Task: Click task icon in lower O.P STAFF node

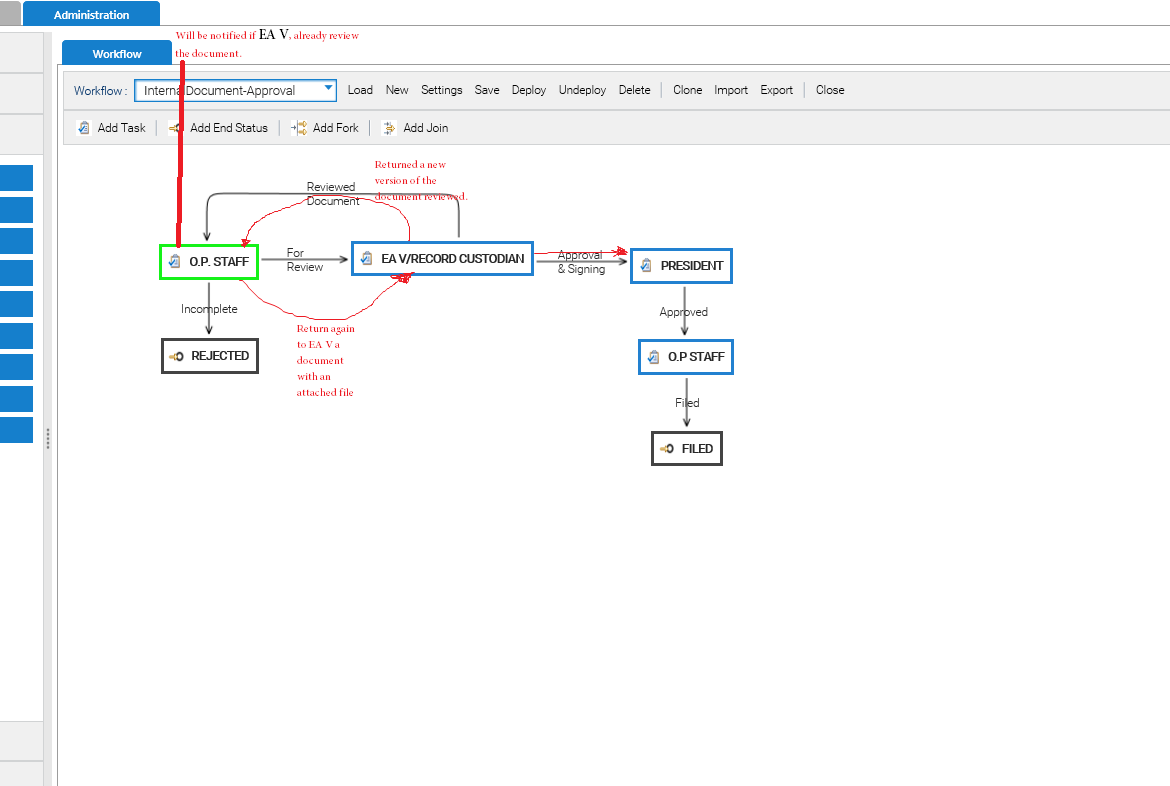Action: click(x=653, y=357)
